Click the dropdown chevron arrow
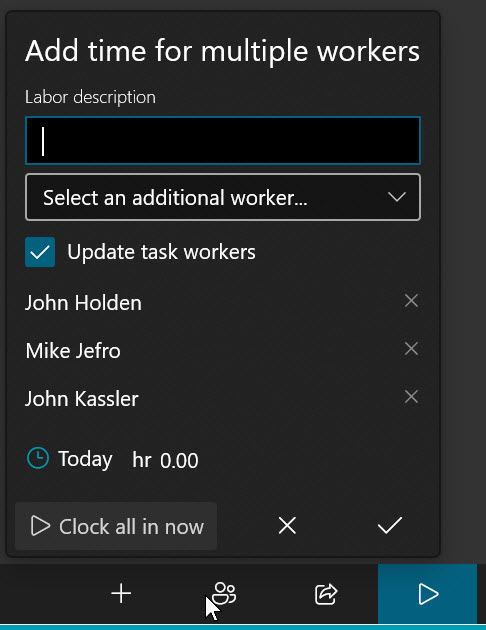Viewport: 486px width, 630px height. click(x=397, y=197)
